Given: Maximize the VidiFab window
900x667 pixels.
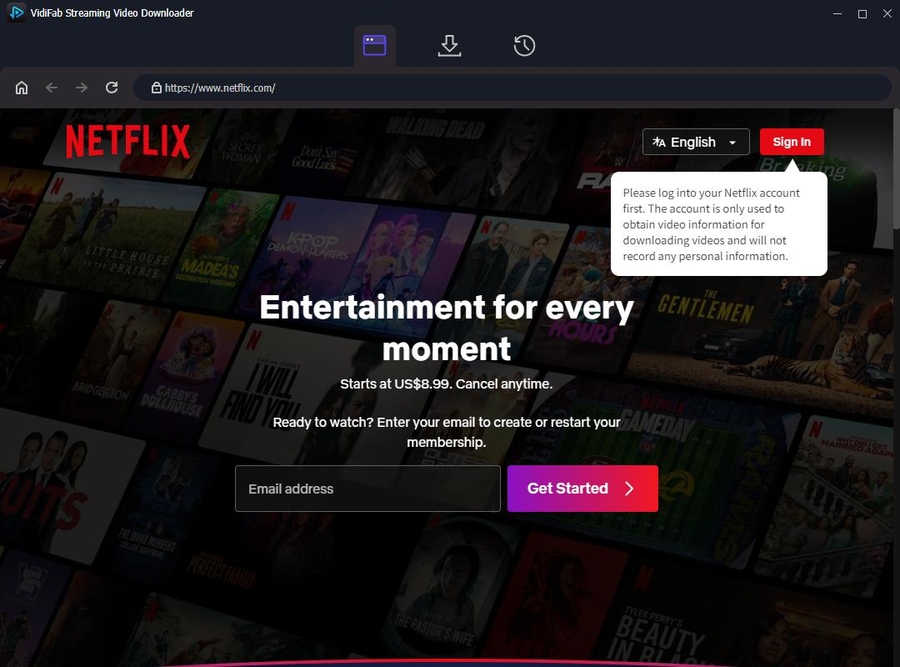Looking at the screenshot, I should pyautogui.click(x=862, y=14).
